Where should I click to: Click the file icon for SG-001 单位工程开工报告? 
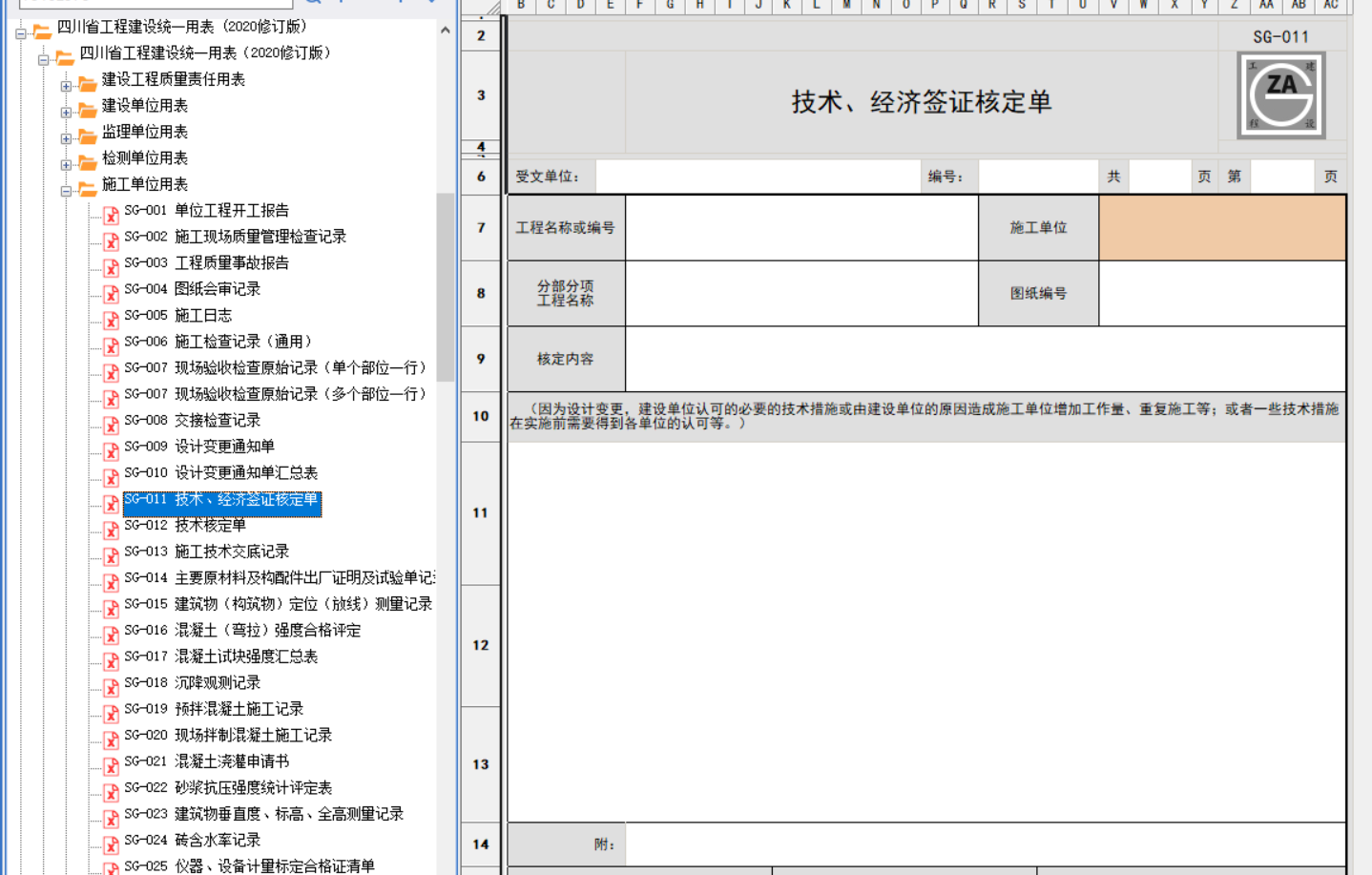point(111,215)
